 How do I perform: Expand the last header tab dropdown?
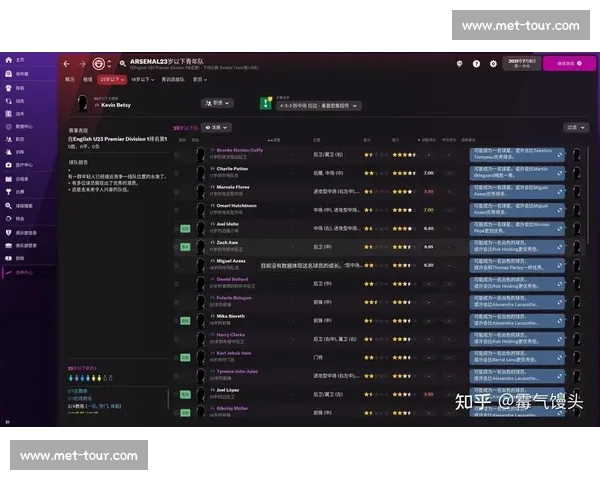[x=200, y=80]
